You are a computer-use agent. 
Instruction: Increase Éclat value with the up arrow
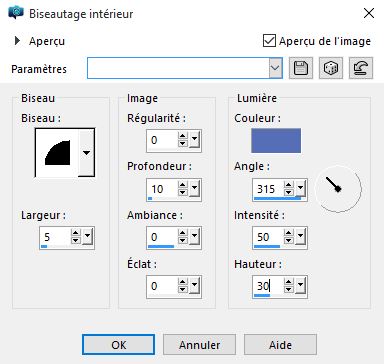[x=183, y=282]
